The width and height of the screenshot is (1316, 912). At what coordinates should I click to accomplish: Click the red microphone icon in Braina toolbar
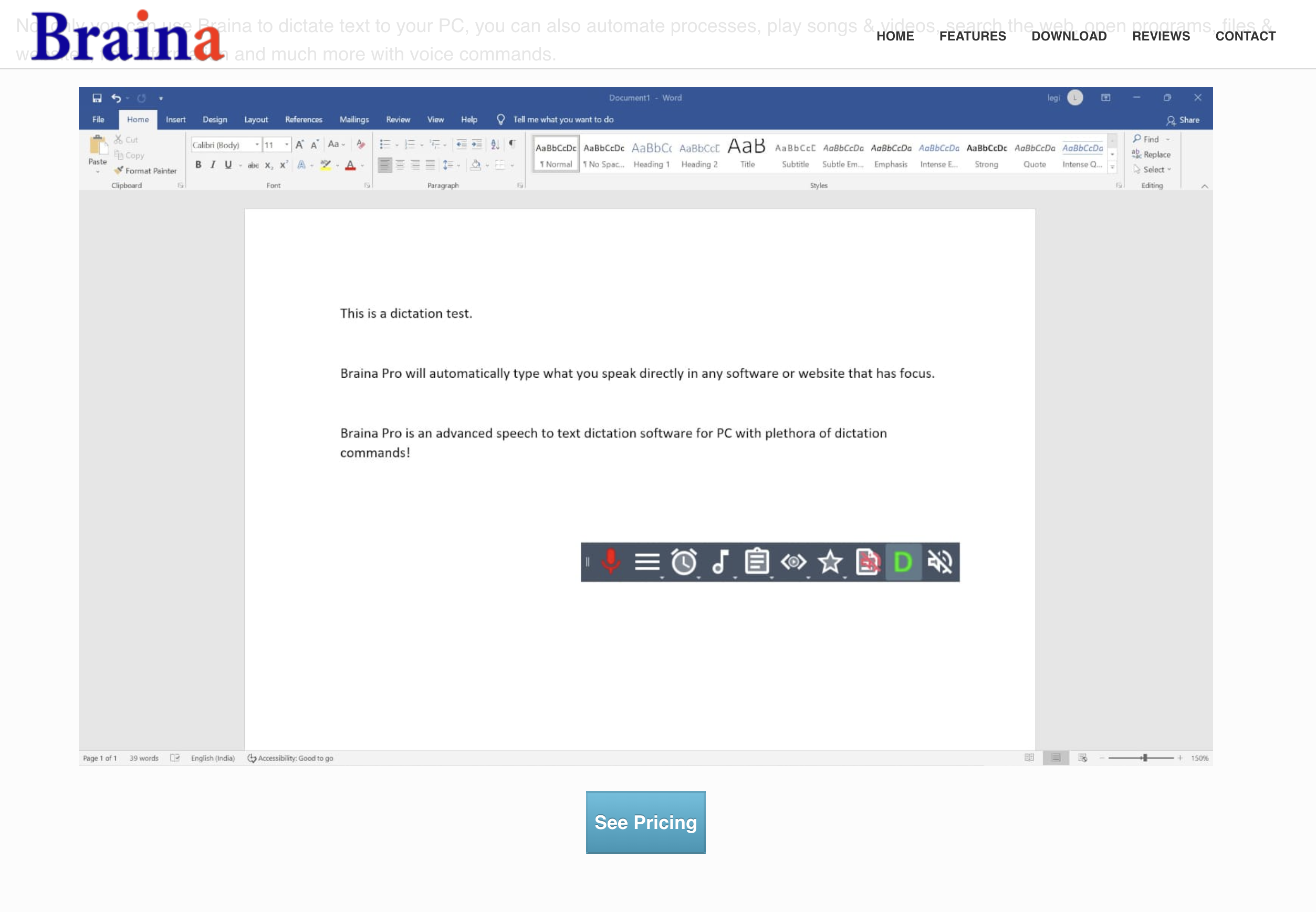point(611,562)
